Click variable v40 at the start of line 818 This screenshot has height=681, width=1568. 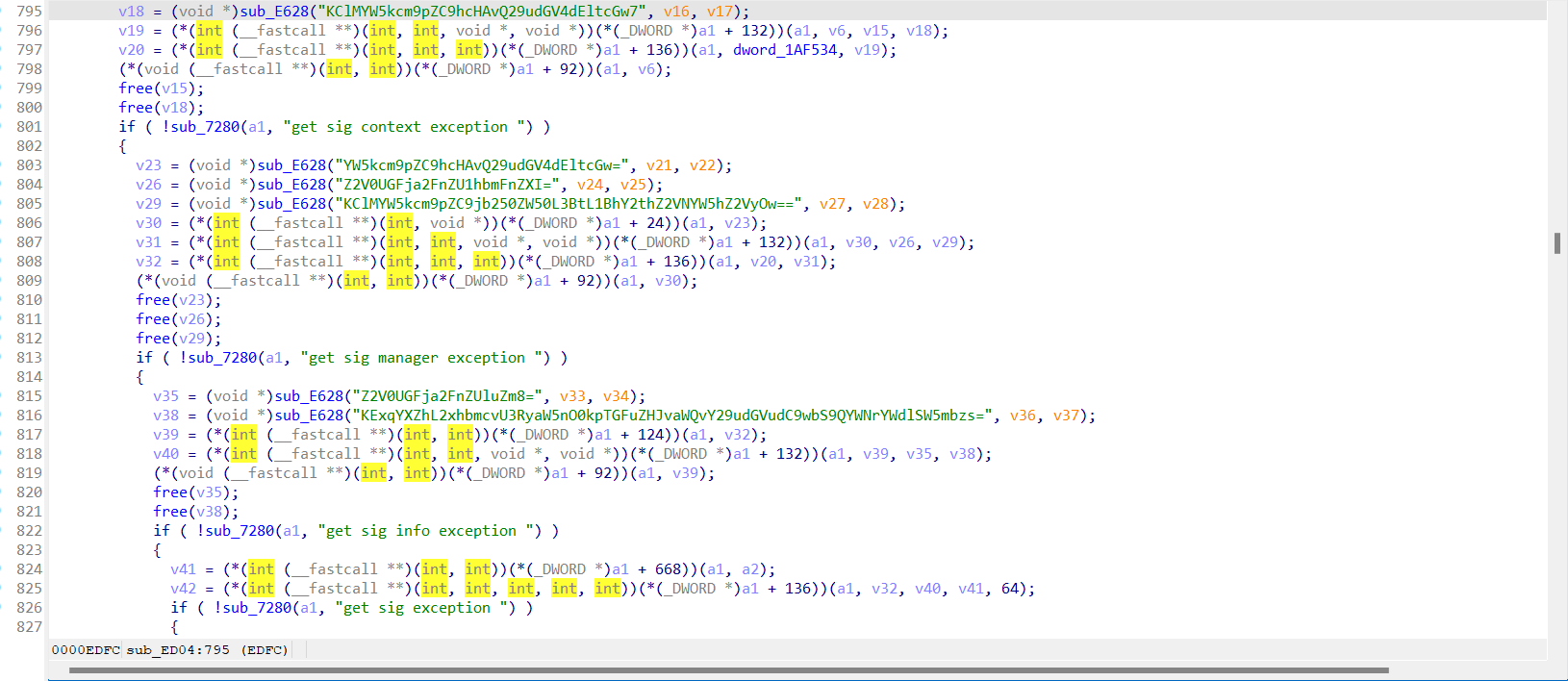click(165, 454)
